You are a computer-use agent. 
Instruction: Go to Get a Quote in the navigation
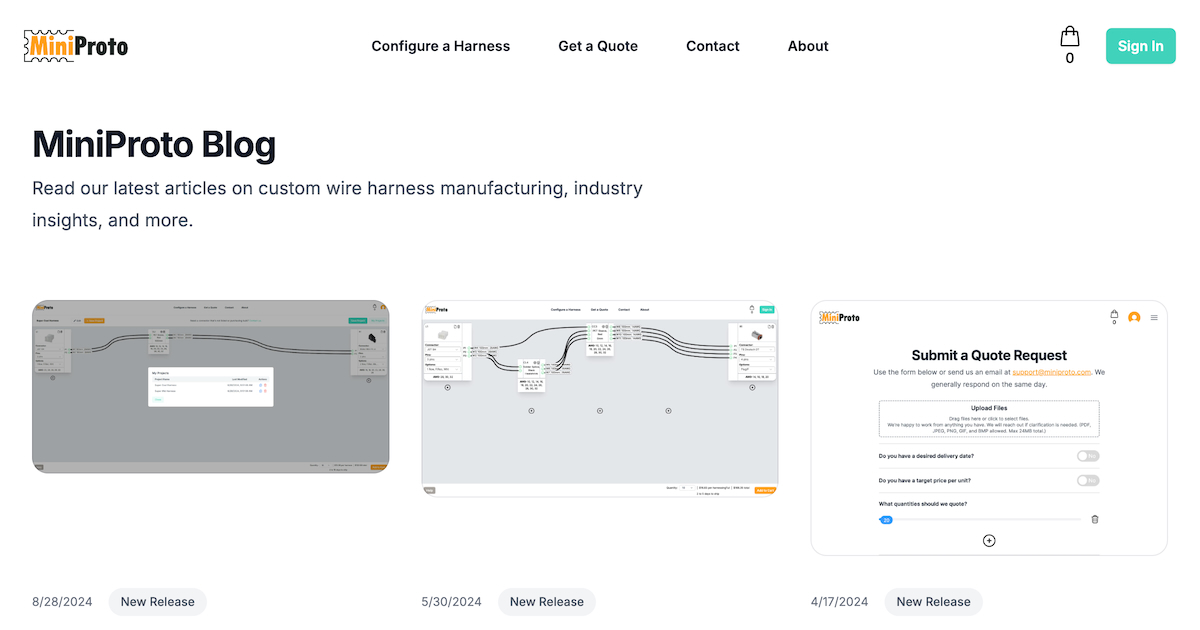598,46
